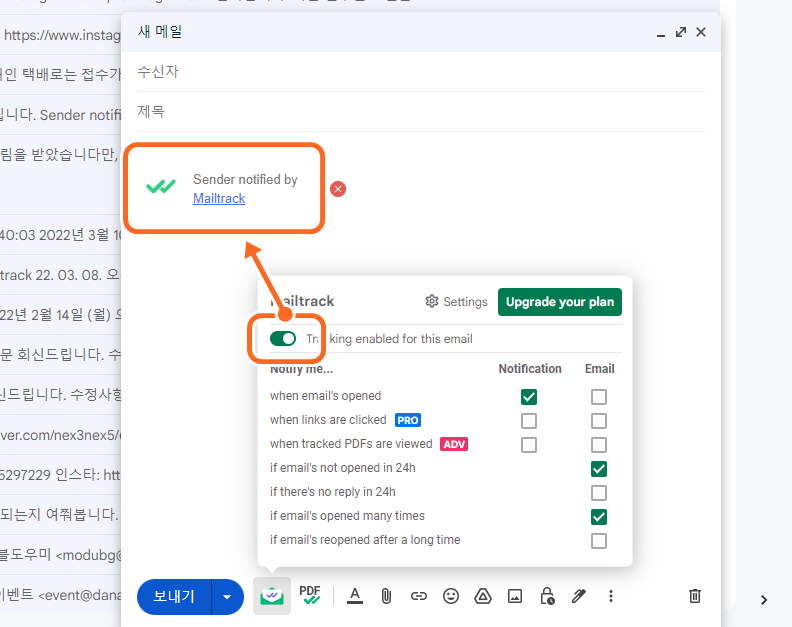Attach a file with the paperclip icon
The image size is (792, 627).
pos(386,596)
